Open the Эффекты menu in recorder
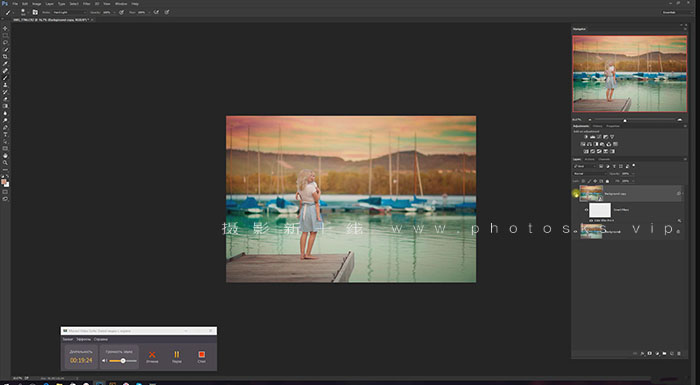Screen dimensions: 700x385 point(83,339)
